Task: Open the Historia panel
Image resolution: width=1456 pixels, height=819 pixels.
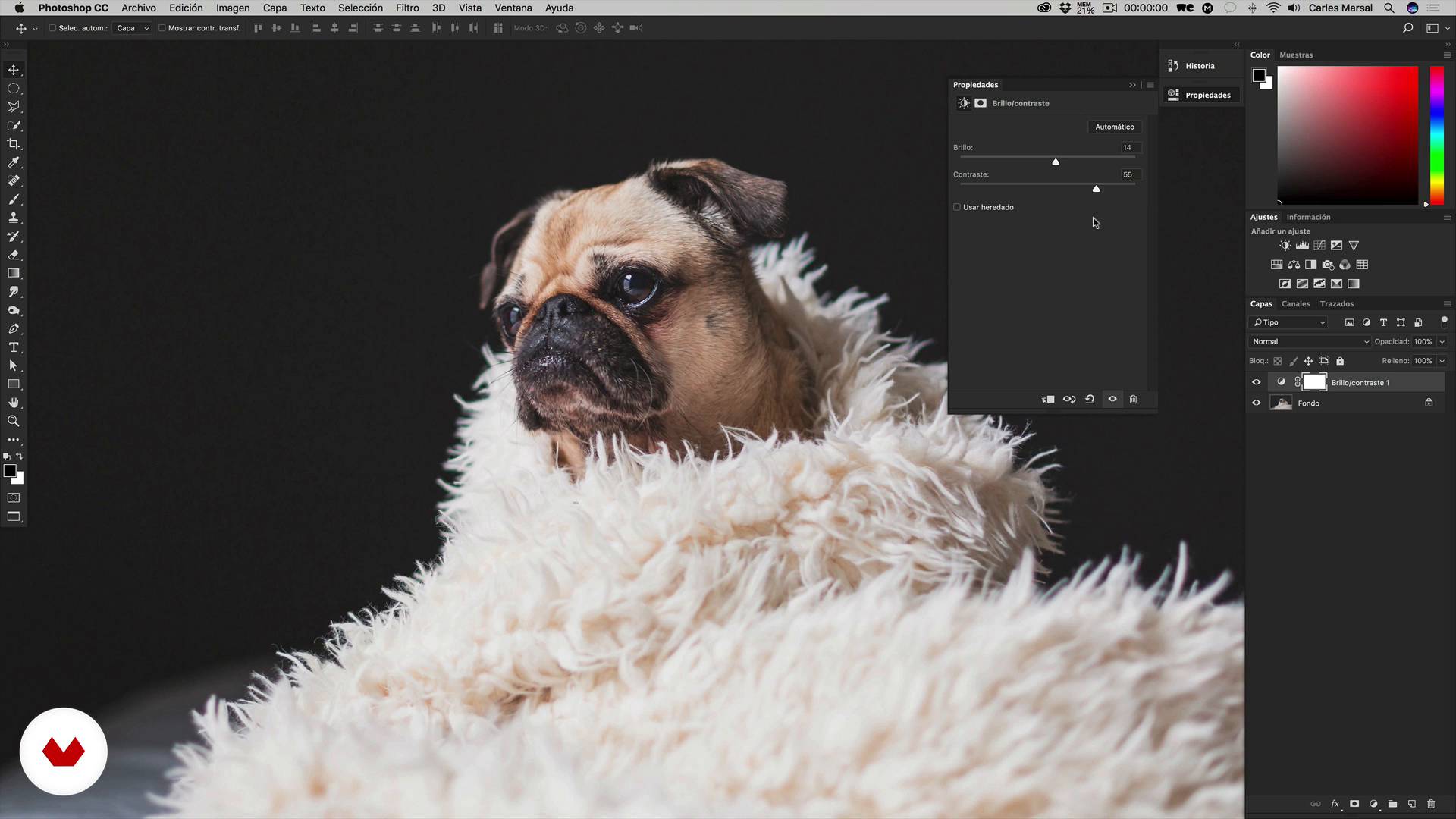Action: (1200, 66)
